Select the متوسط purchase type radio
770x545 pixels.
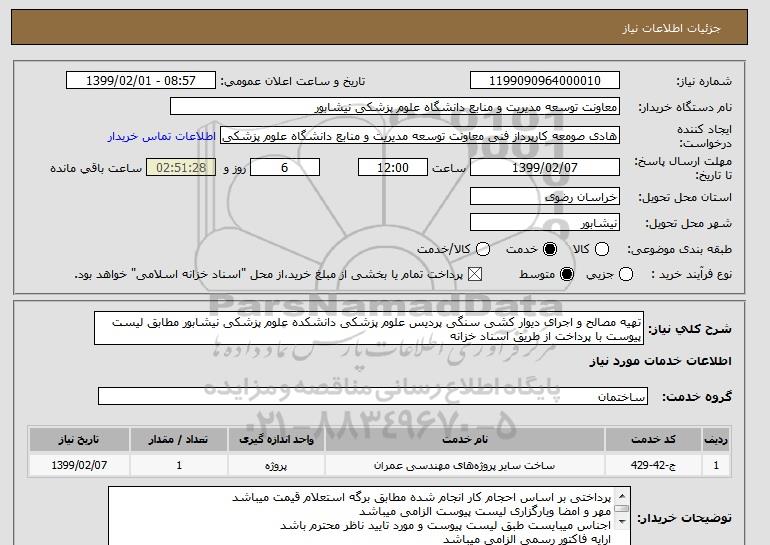point(567,274)
